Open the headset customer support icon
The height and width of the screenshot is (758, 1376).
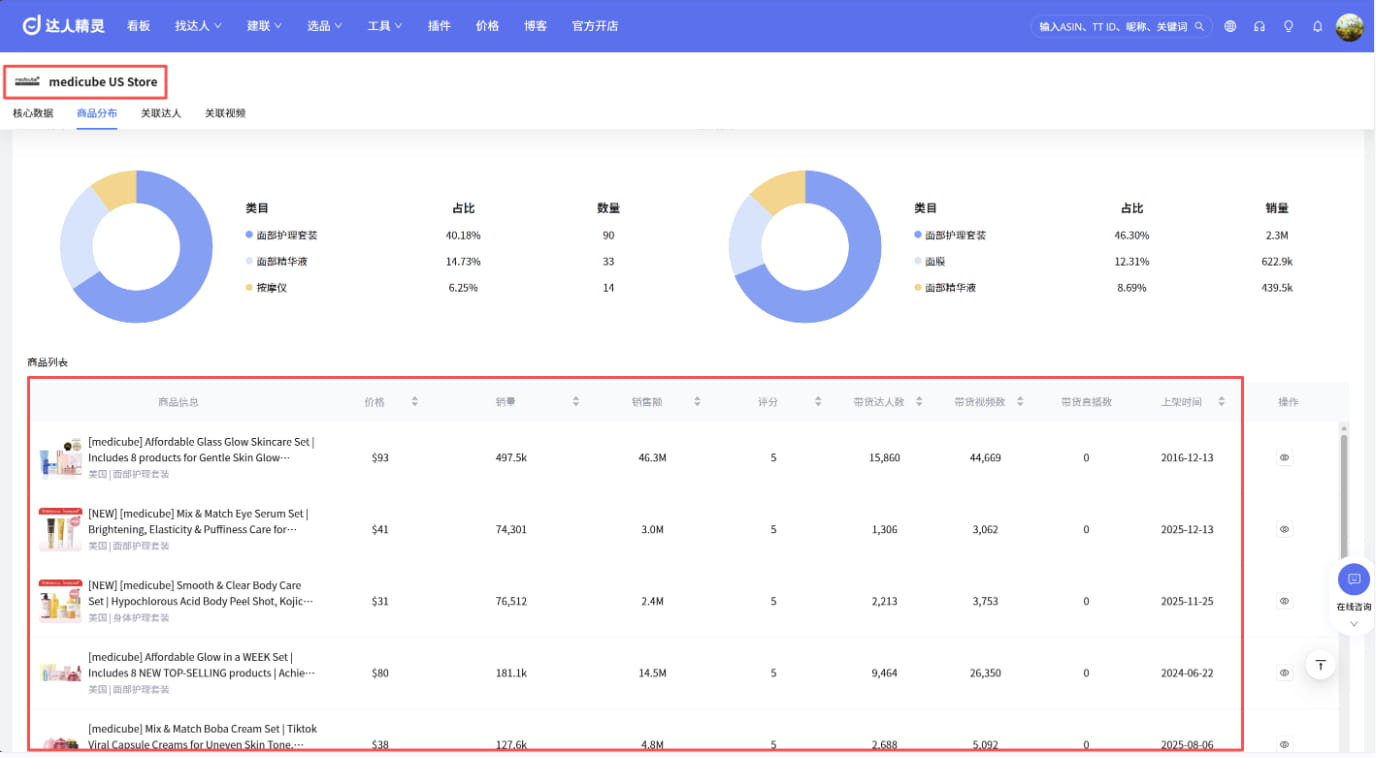coord(1259,27)
